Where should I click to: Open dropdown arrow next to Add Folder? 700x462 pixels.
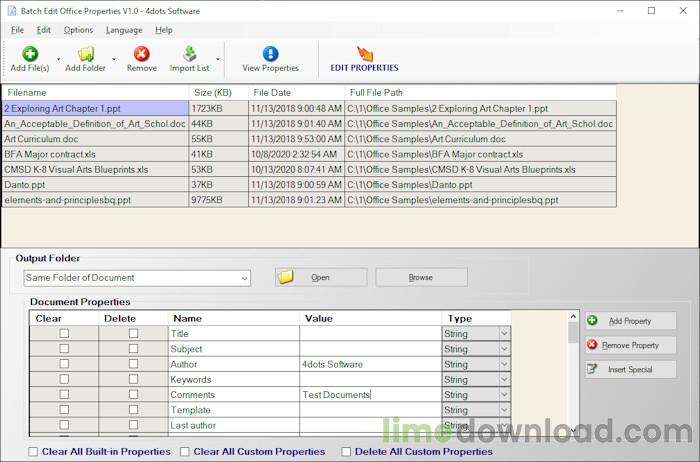tap(114, 59)
